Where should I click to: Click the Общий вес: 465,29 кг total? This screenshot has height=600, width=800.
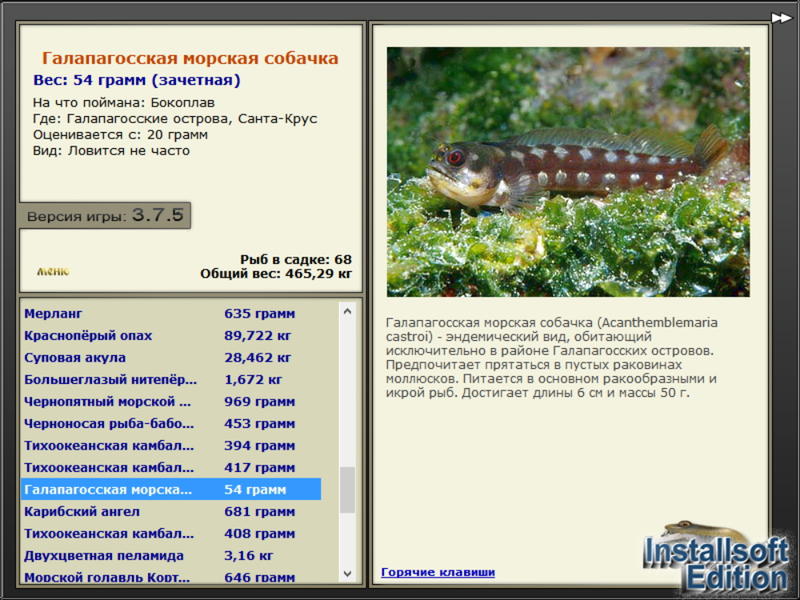(x=276, y=273)
